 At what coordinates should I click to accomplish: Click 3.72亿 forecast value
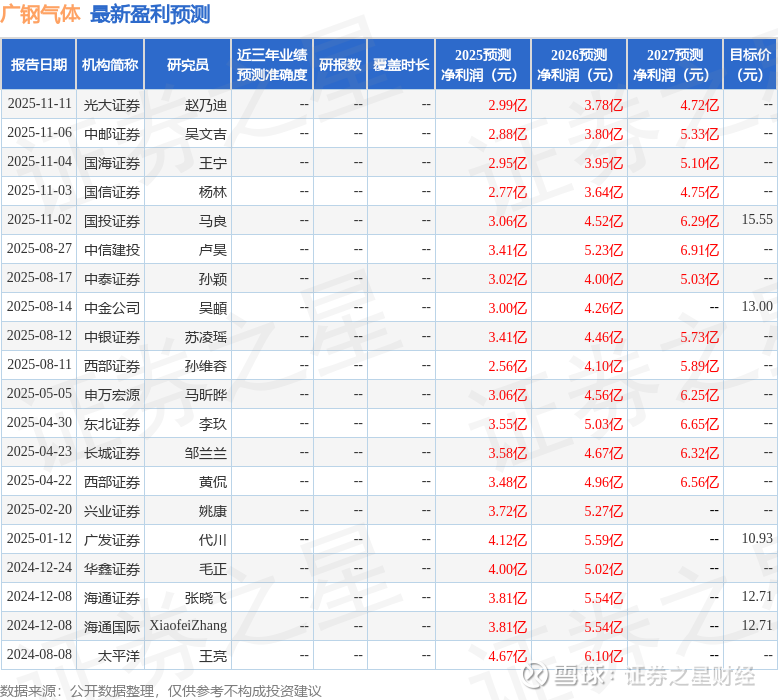pyautogui.click(x=507, y=511)
